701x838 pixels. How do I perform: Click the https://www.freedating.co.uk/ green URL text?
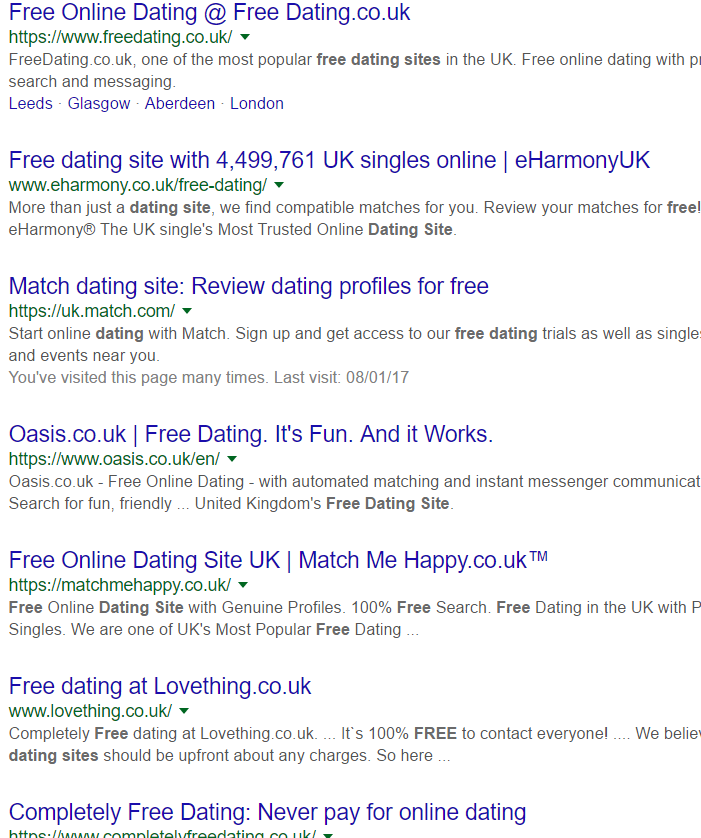121,37
